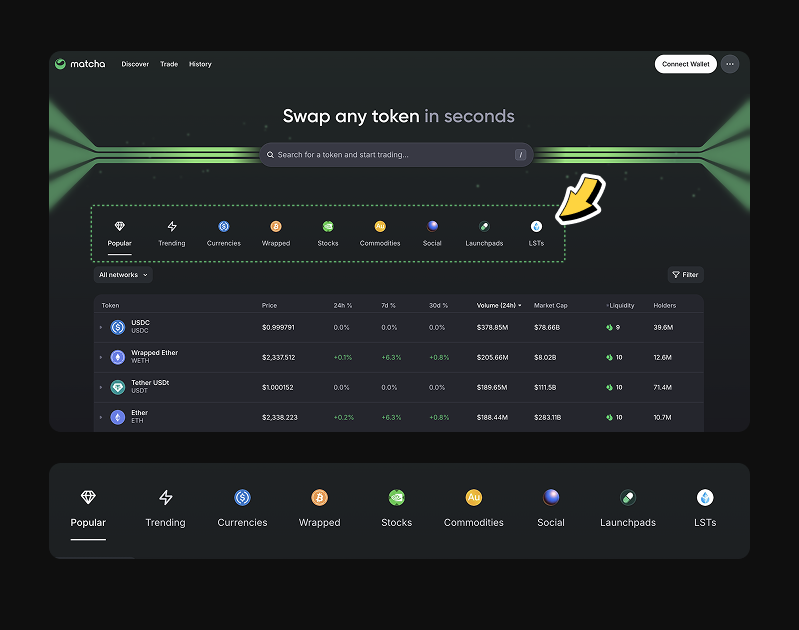This screenshot has height=630, width=799.
Task: Select the Stocks green icon in enlarged category bar
Action: click(x=396, y=497)
